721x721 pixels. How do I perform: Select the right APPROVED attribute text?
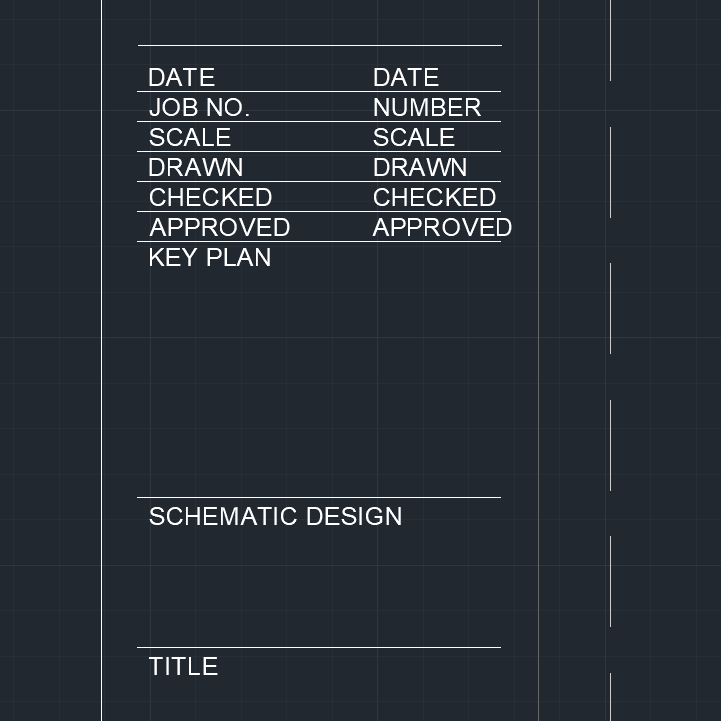tap(442, 227)
